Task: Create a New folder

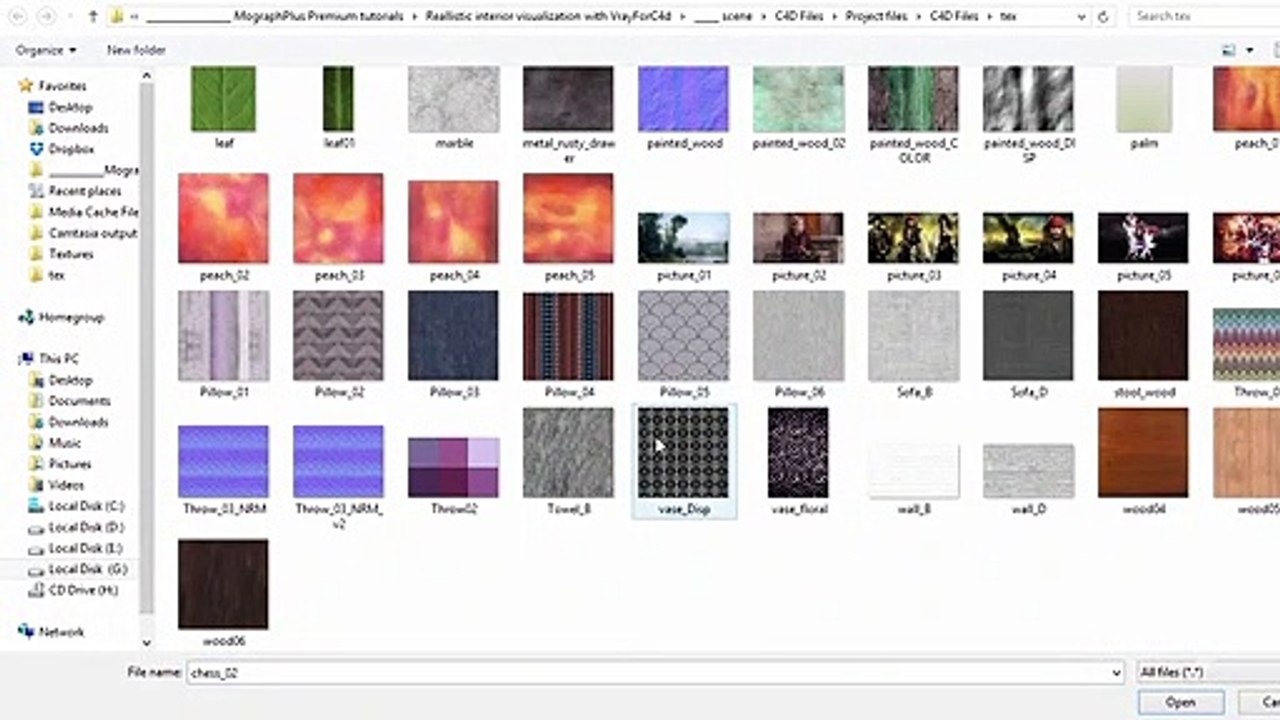Action: 136,50
